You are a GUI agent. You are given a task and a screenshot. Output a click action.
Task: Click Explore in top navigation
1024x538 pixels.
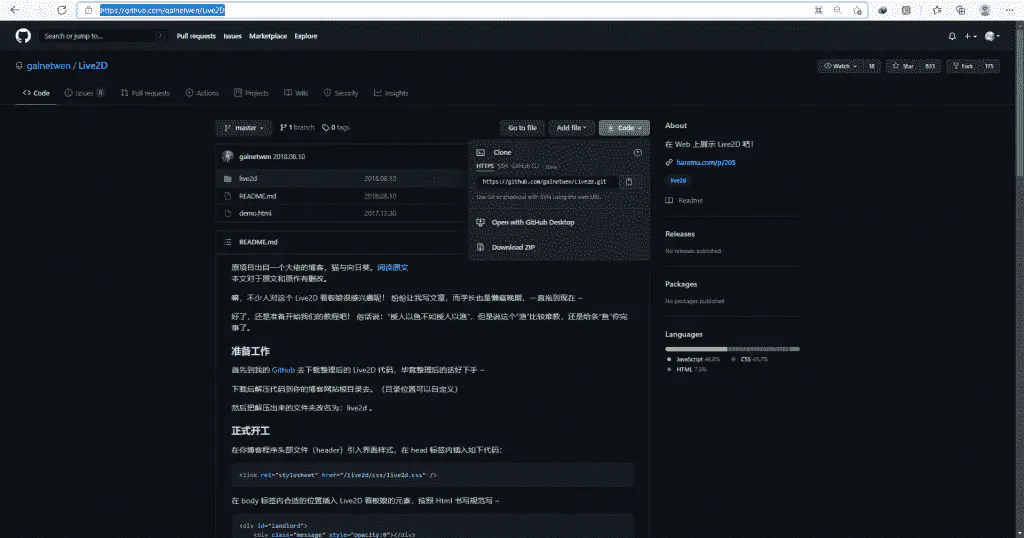[306, 37]
